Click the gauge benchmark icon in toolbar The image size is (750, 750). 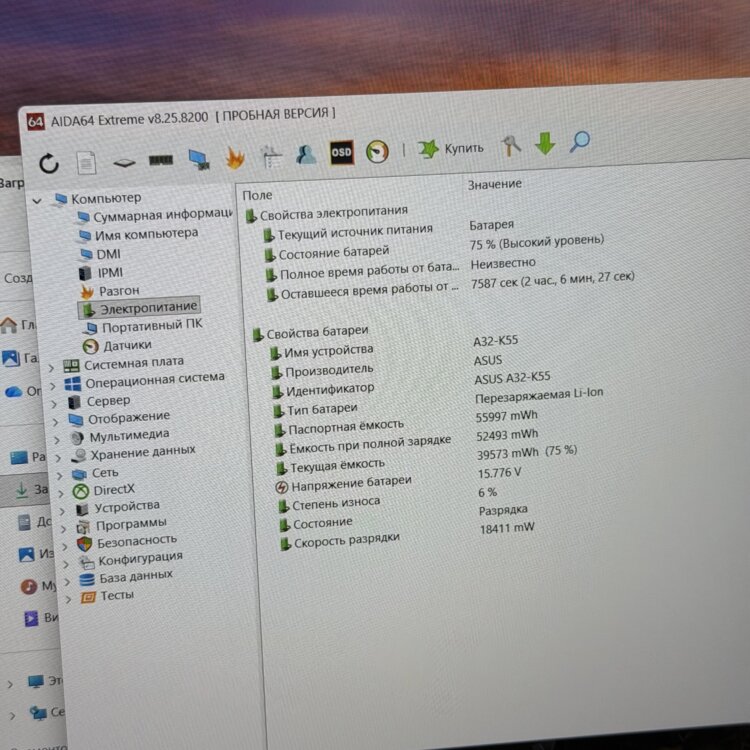click(376, 151)
